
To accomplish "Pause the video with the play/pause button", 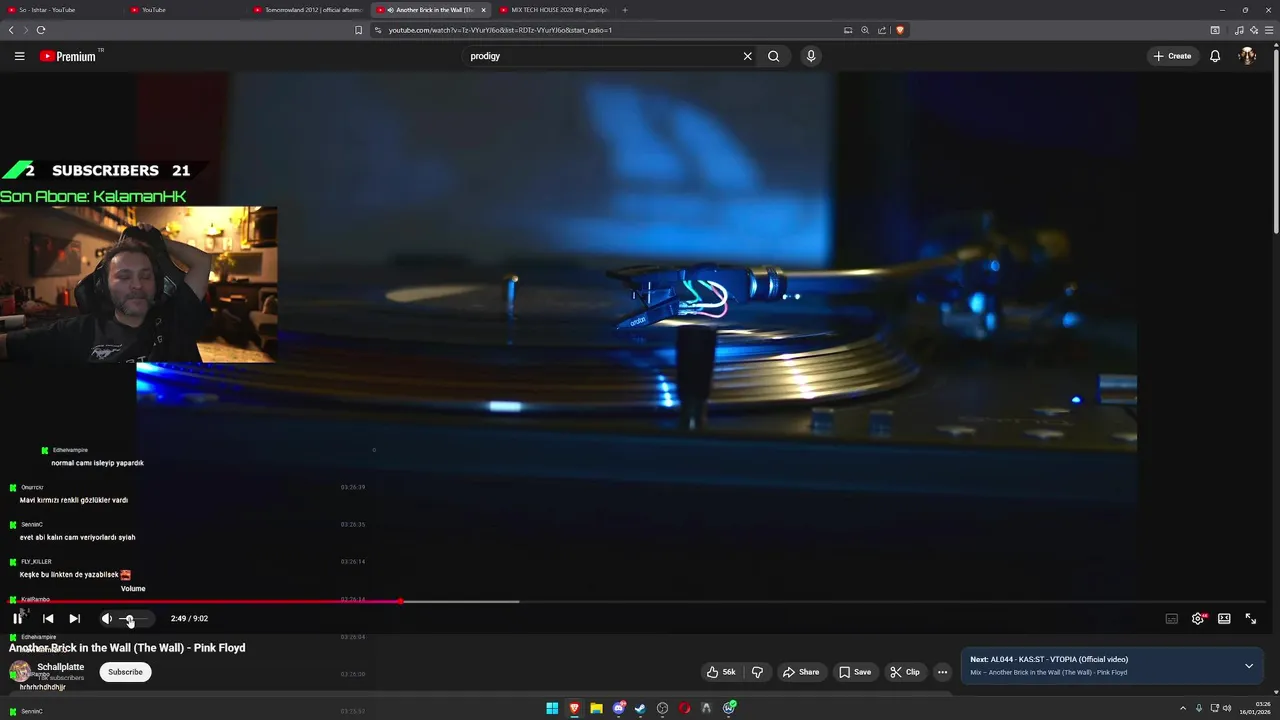I will pyautogui.click(x=17, y=618).
